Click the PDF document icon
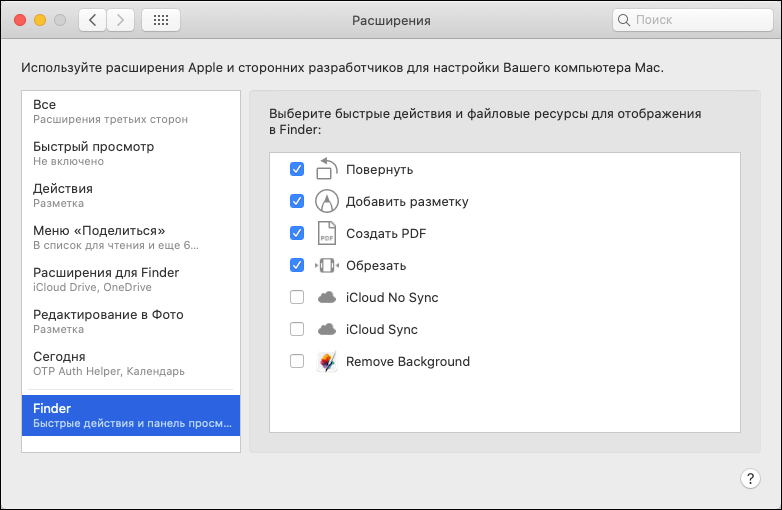Image resolution: width=782 pixels, height=510 pixels. tap(327, 233)
